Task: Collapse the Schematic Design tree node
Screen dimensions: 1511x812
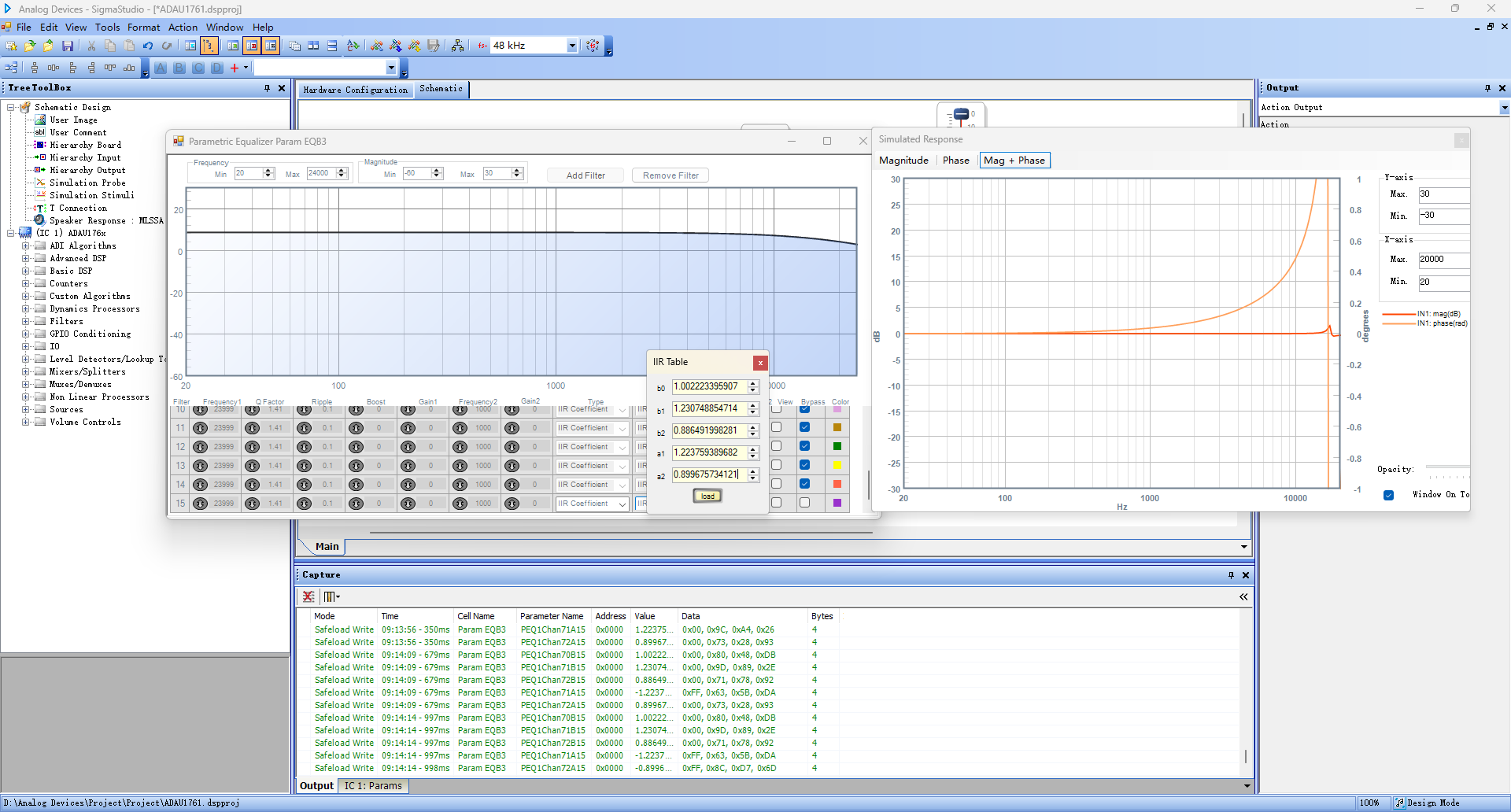Action: (x=10, y=107)
